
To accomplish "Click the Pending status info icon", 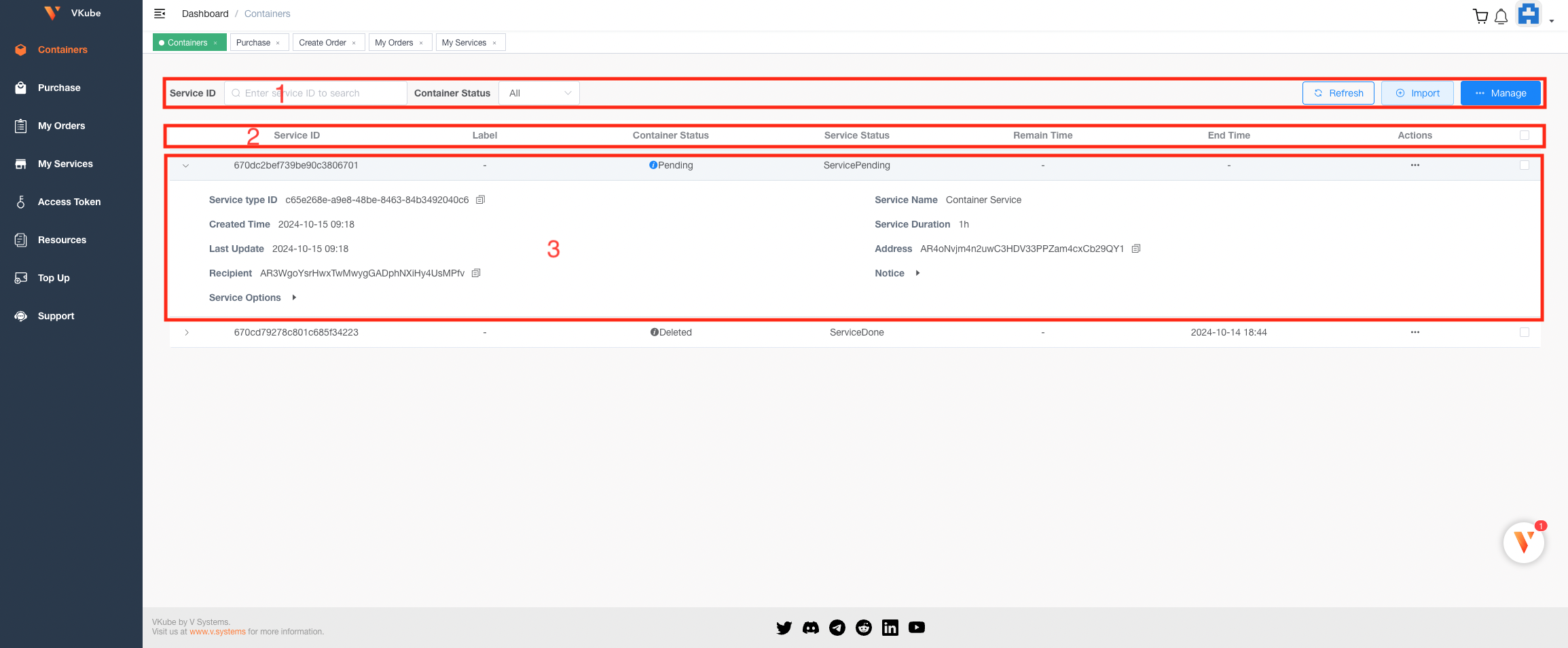I will click(653, 165).
